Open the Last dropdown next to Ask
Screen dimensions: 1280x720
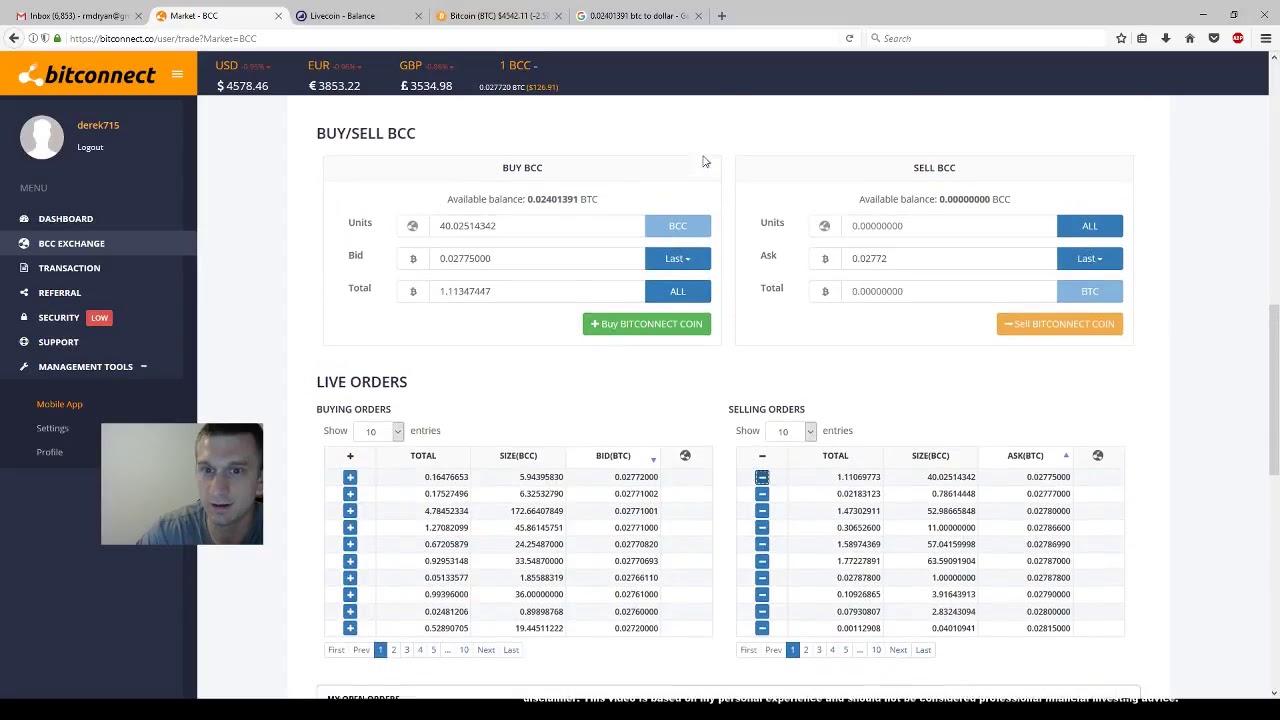click(x=1090, y=258)
